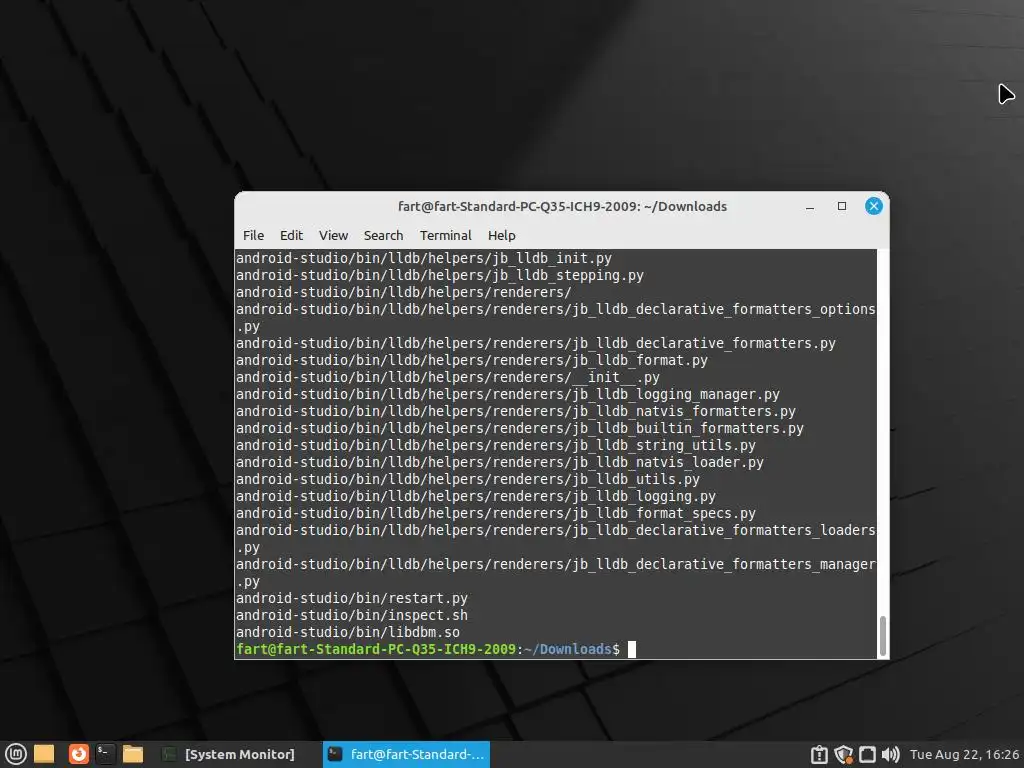Select the fart@fart-Standard terminal taskbar button
The height and width of the screenshot is (768, 1024).
tap(406, 754)
